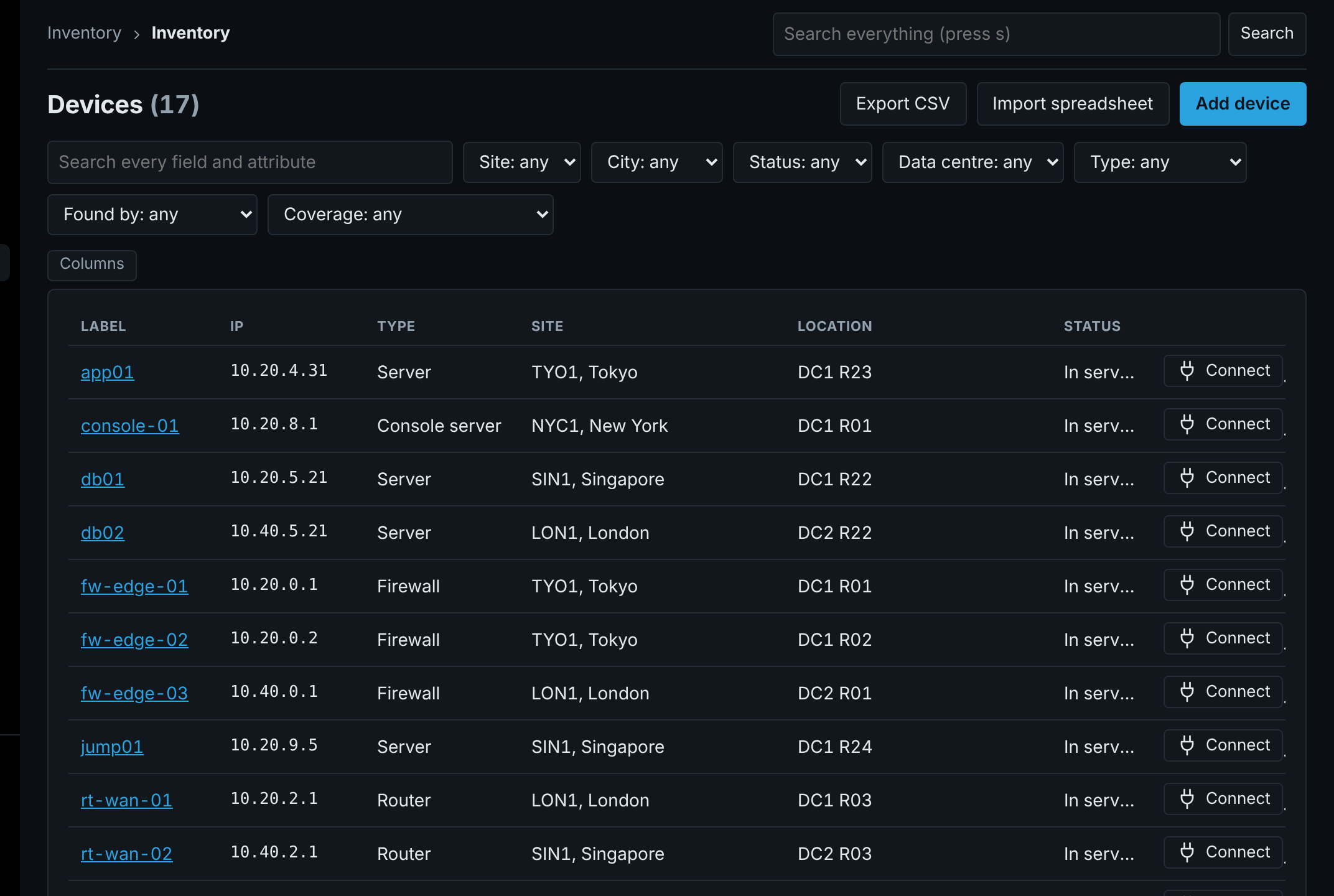Open the db01 device link

103,479
